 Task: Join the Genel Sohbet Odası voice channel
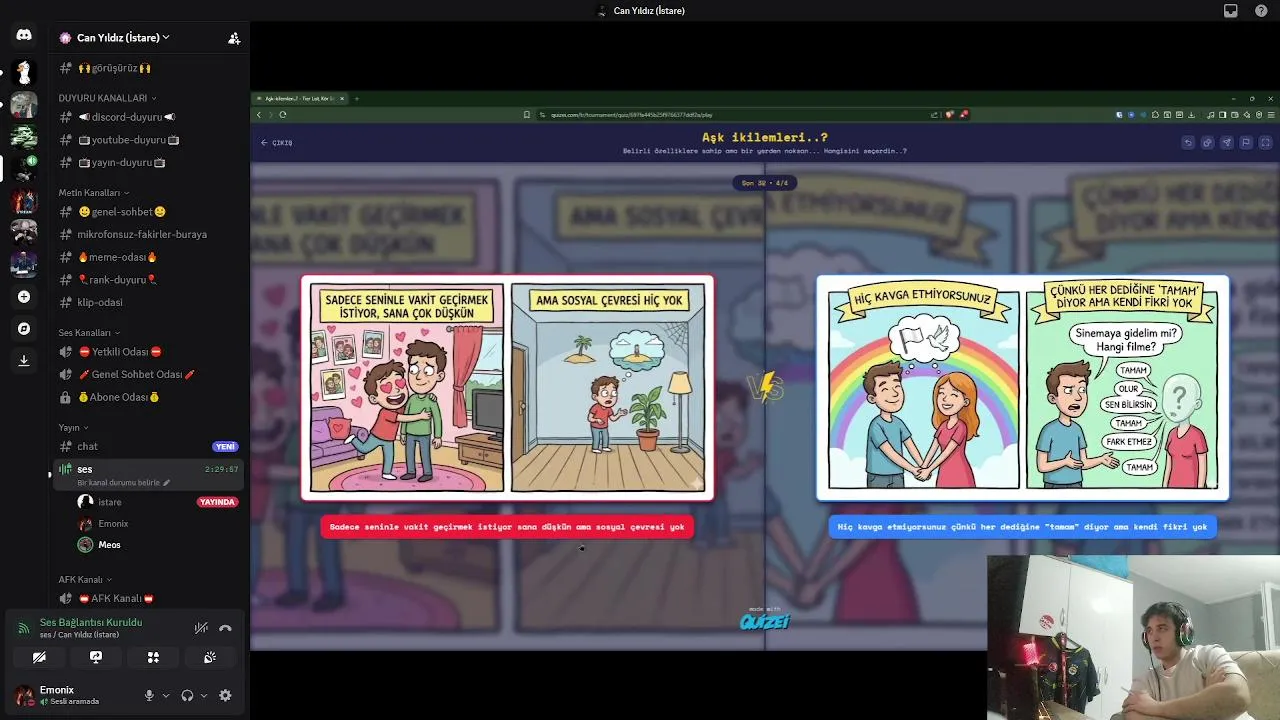pyautogui.click(x=148, y=374)
